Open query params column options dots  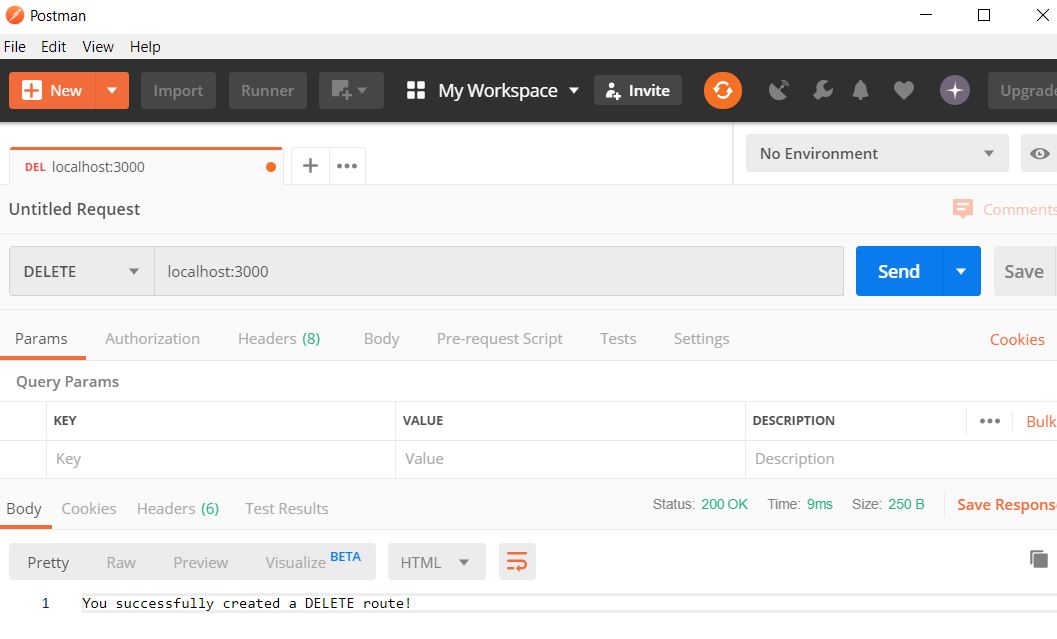point(990,421)
